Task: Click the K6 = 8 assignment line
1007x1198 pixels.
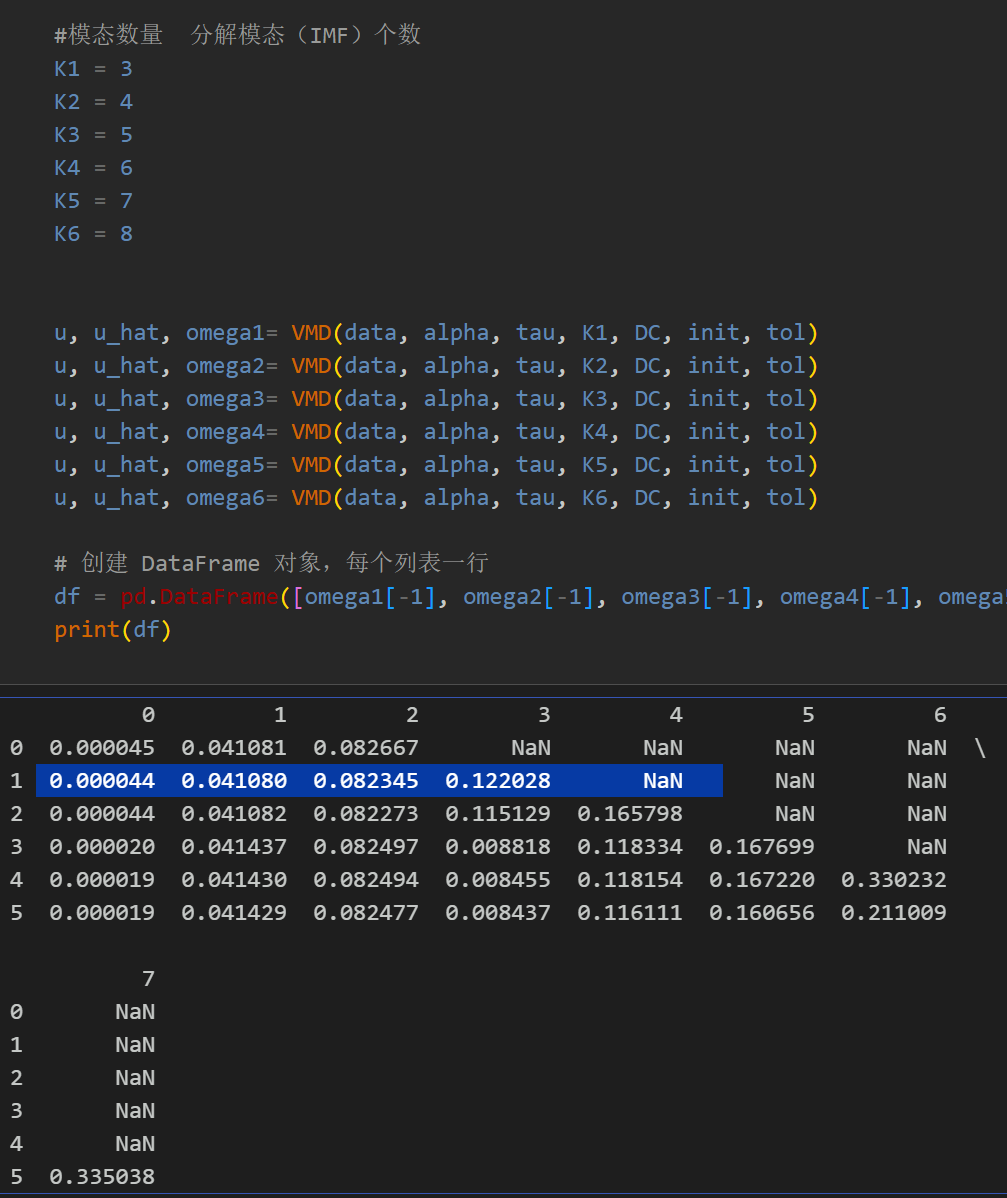Action: pyautogui.click(x=93, y=234)
